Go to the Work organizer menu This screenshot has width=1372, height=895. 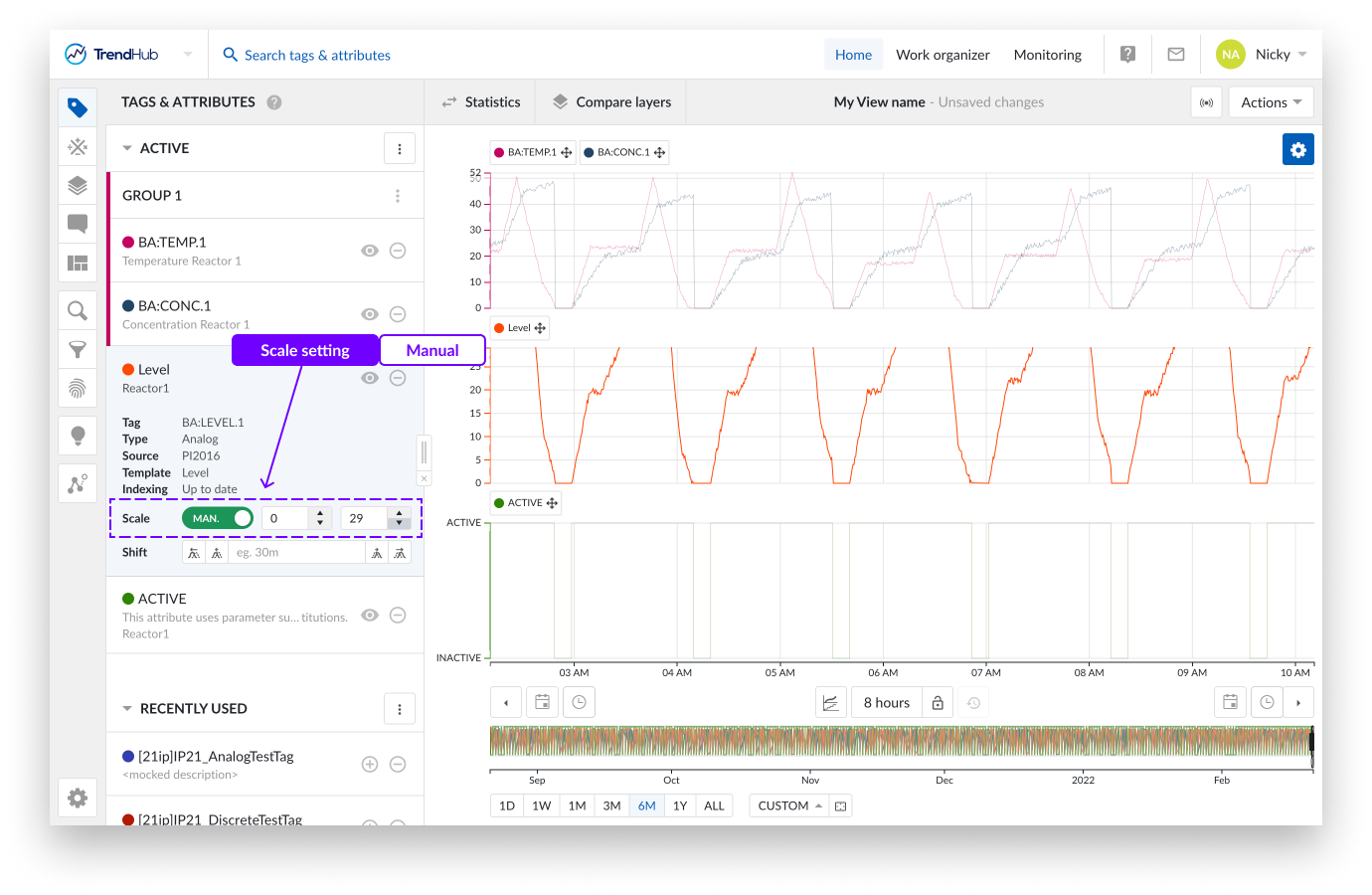pos(943,55)
